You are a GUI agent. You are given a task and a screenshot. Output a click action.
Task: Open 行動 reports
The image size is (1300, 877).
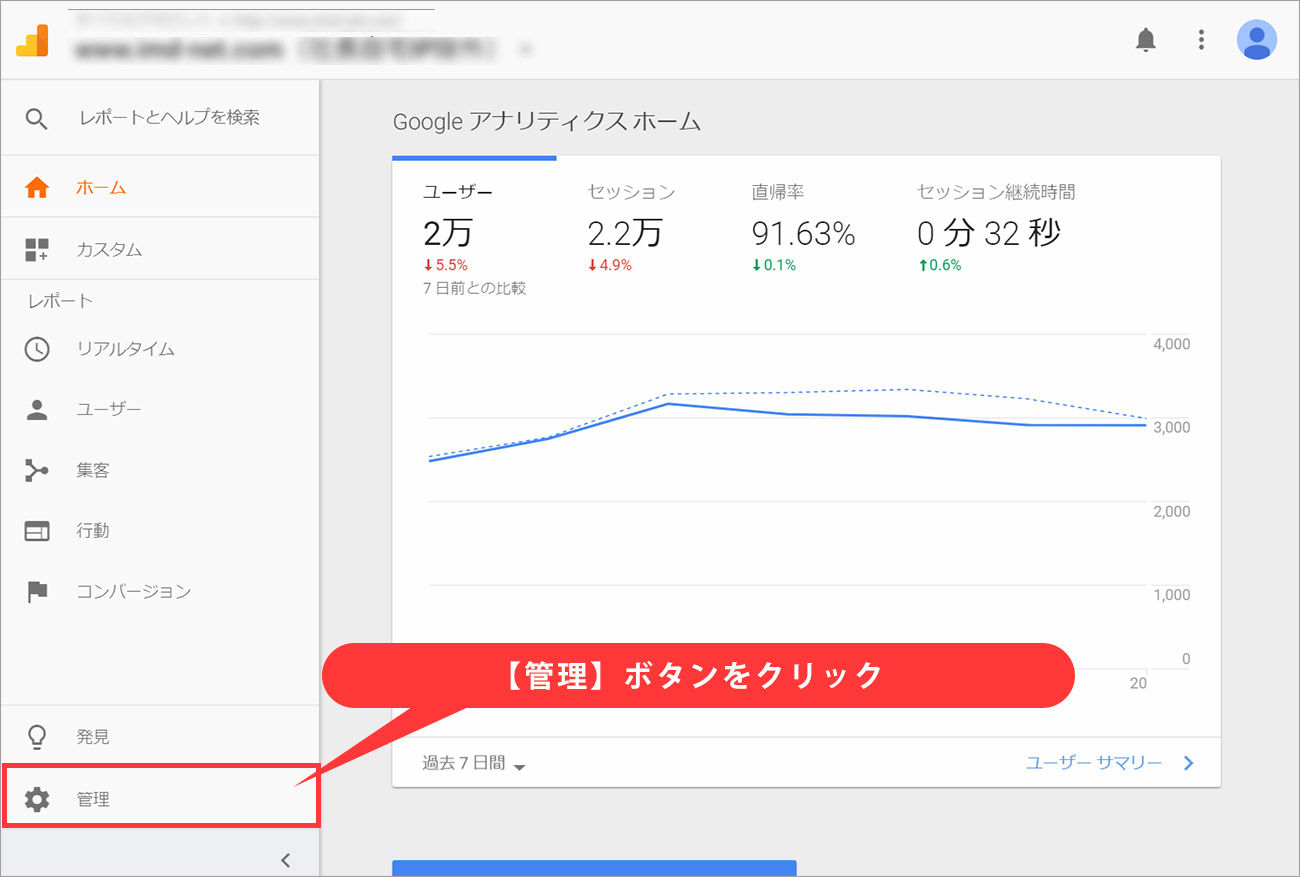coord(160,531)
